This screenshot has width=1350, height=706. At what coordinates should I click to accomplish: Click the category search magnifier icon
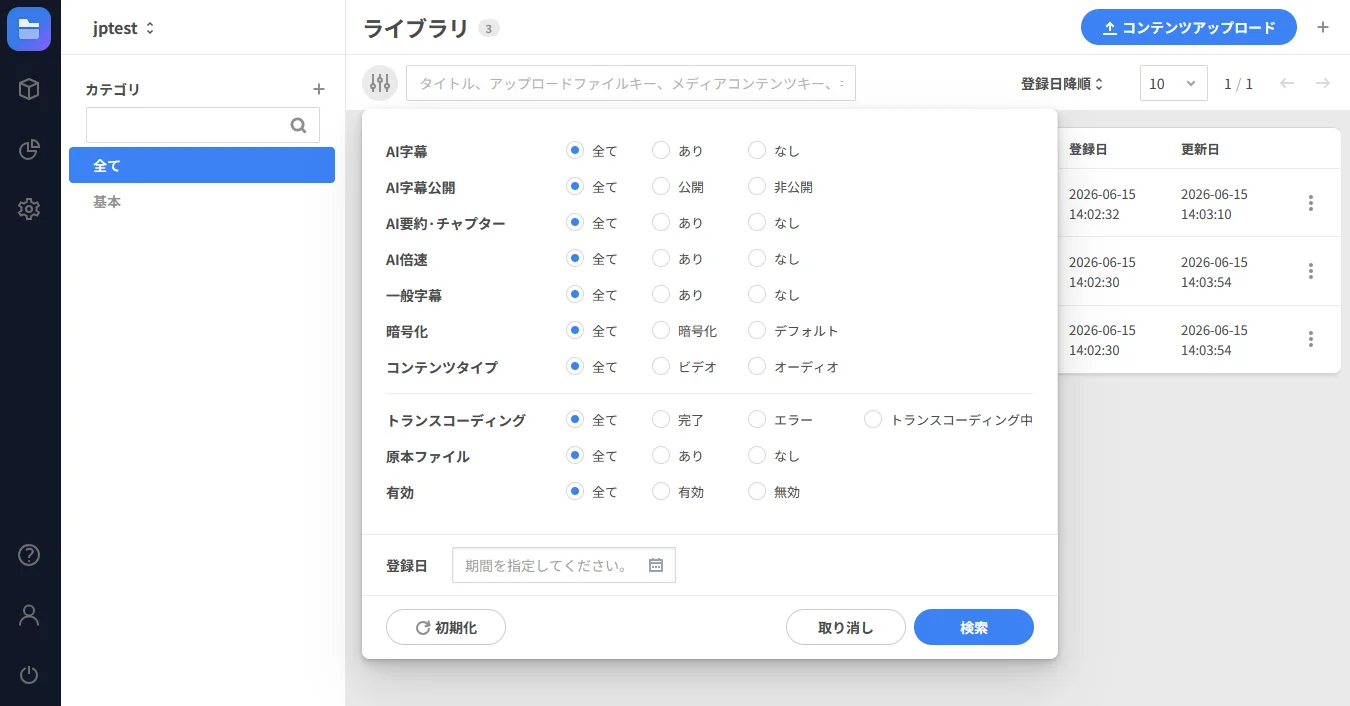(298, 125)
